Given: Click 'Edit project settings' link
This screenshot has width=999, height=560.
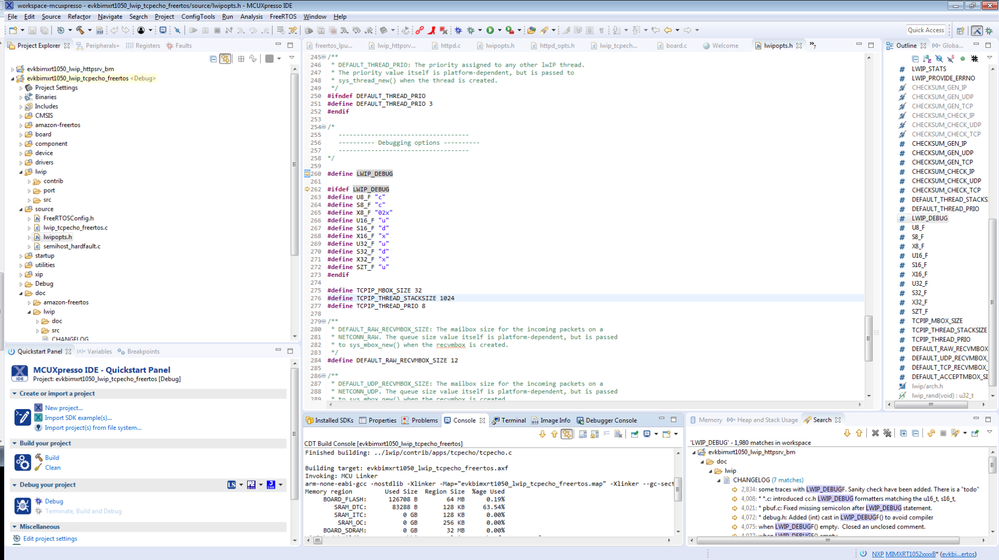Looking at the screenshot, I should (x=50, y=539).
